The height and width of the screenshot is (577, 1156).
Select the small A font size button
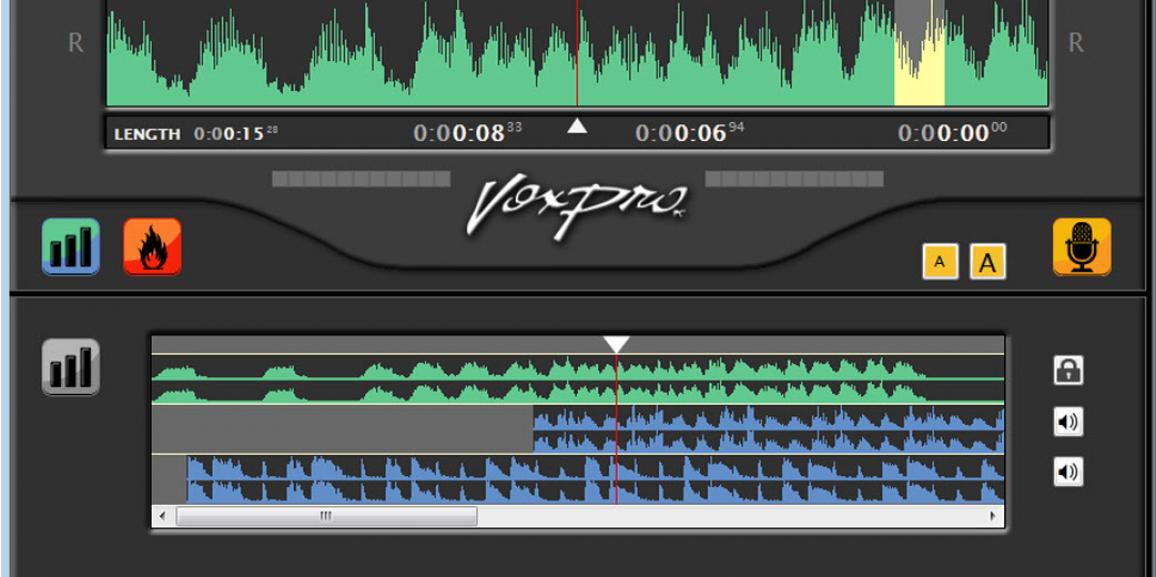pos(940,262)
